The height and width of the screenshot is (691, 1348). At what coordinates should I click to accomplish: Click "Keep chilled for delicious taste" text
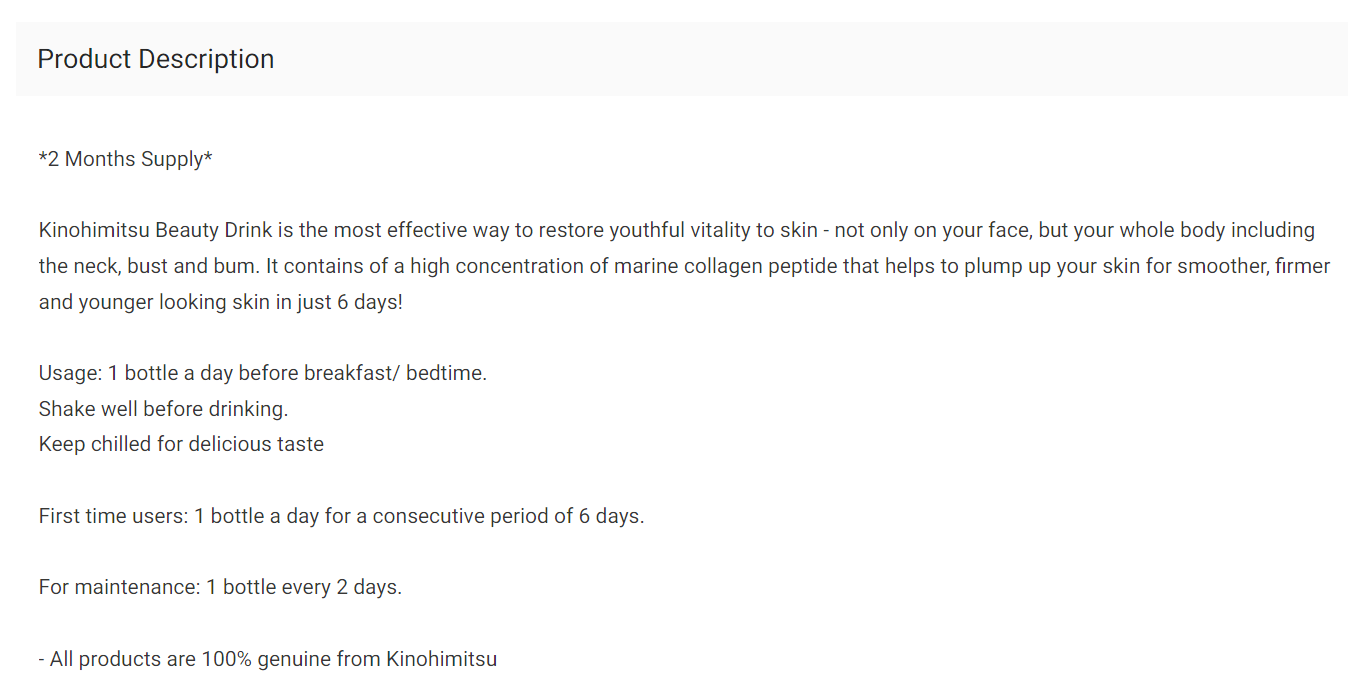[181, 444]
